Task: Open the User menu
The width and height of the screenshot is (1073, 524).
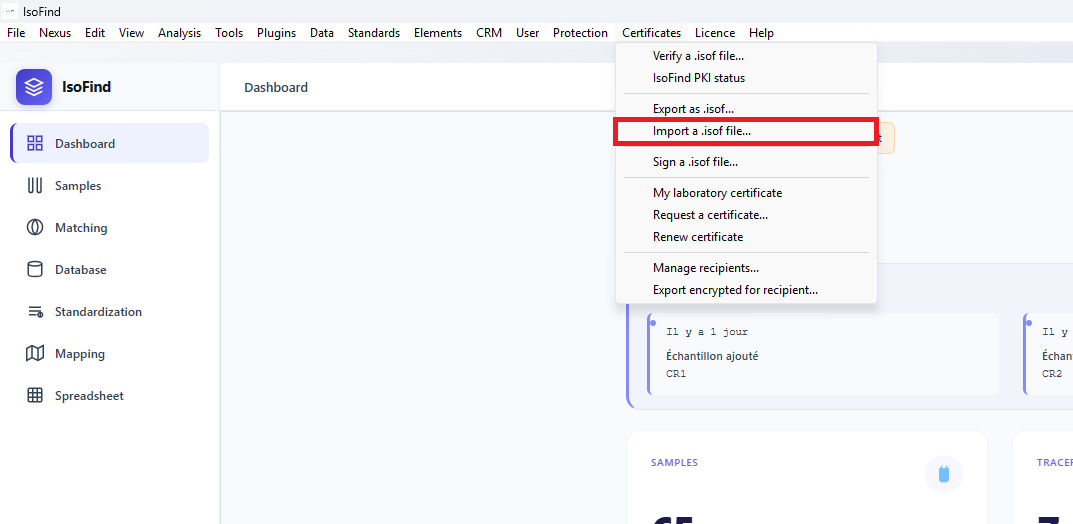Action: coord(528,33)
